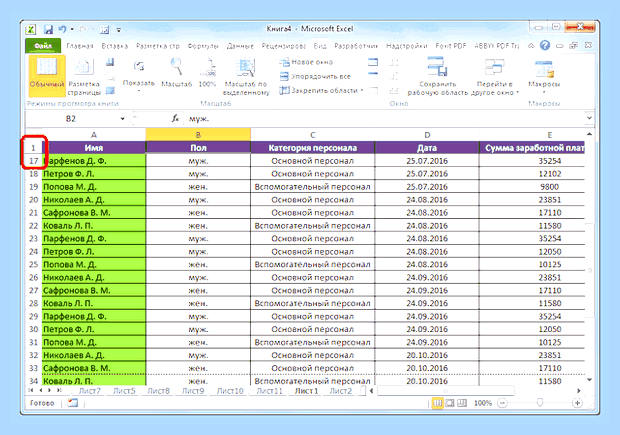Click the Имя header cell
Screen dimensions: 620x435
(94, 148)
